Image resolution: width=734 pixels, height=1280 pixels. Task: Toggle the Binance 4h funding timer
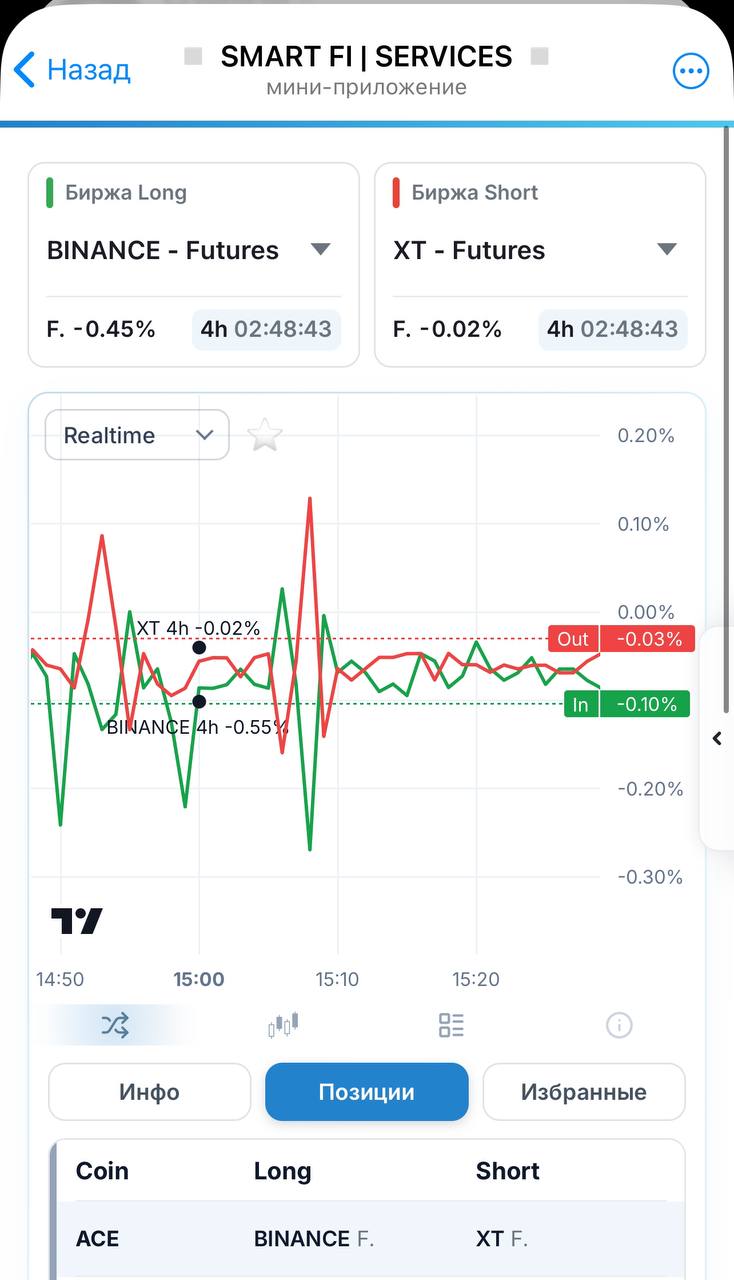tap(266, 329)
